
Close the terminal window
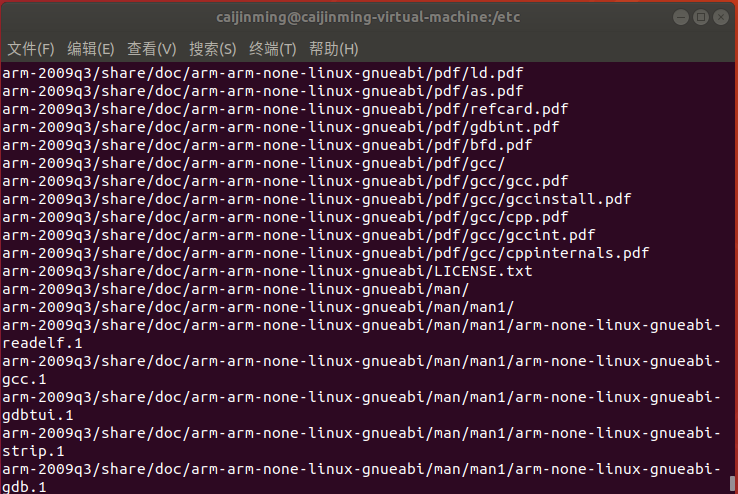click(x=721, y=17)
